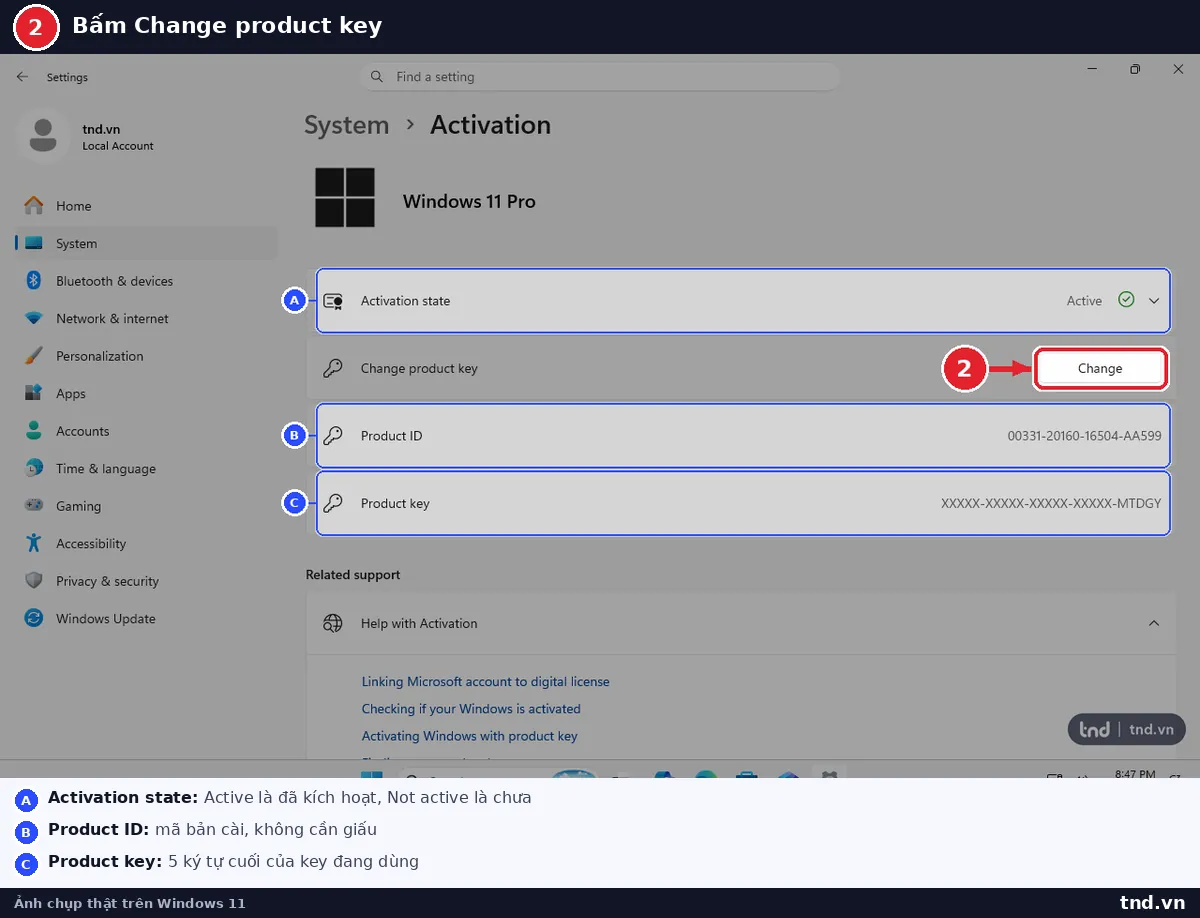
Task: Click the taskbar clock showing 8:47 PM
Action: coord(1134,773)
